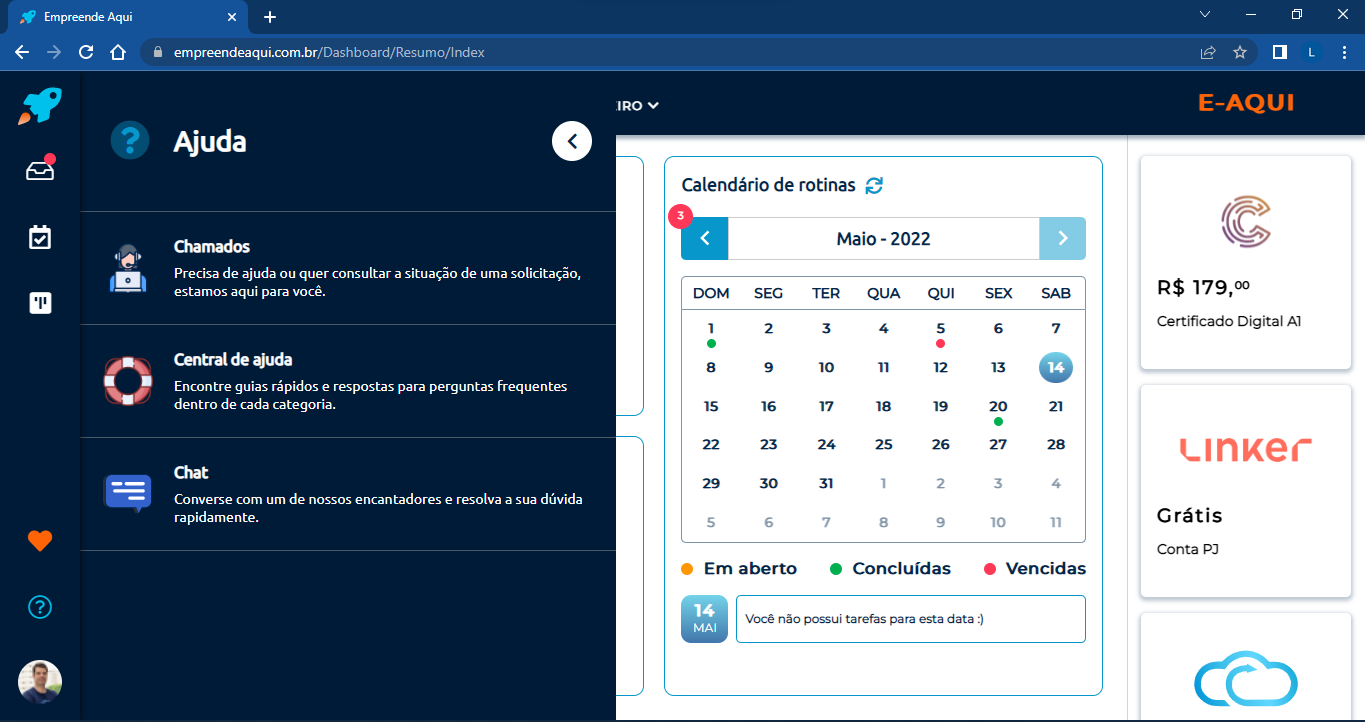Reload the page in browser
The height and width of the screenshot is (722, 1366).
[x=86, y=52]
